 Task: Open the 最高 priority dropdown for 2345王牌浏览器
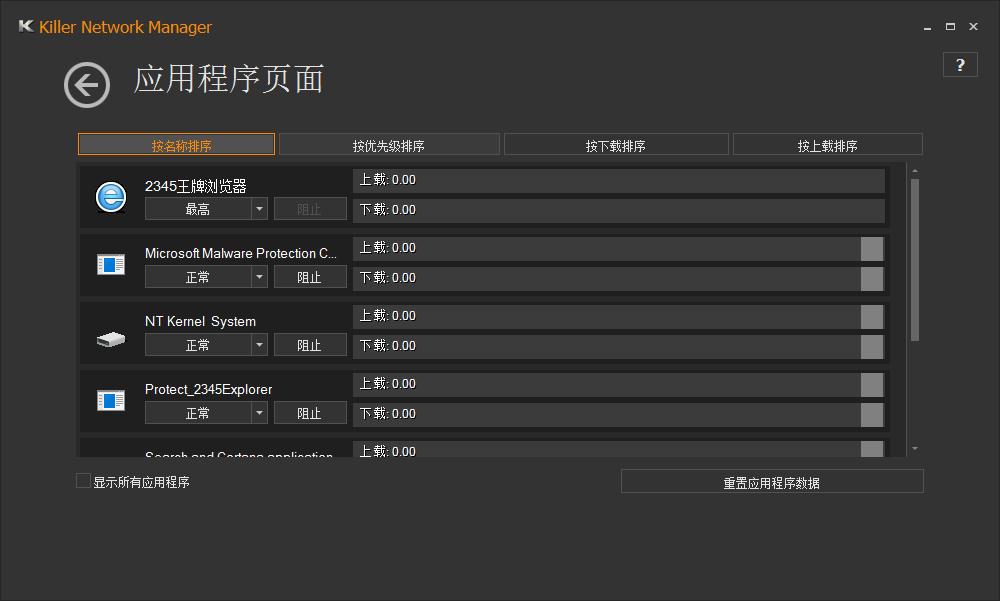click(x=206, y=208)
